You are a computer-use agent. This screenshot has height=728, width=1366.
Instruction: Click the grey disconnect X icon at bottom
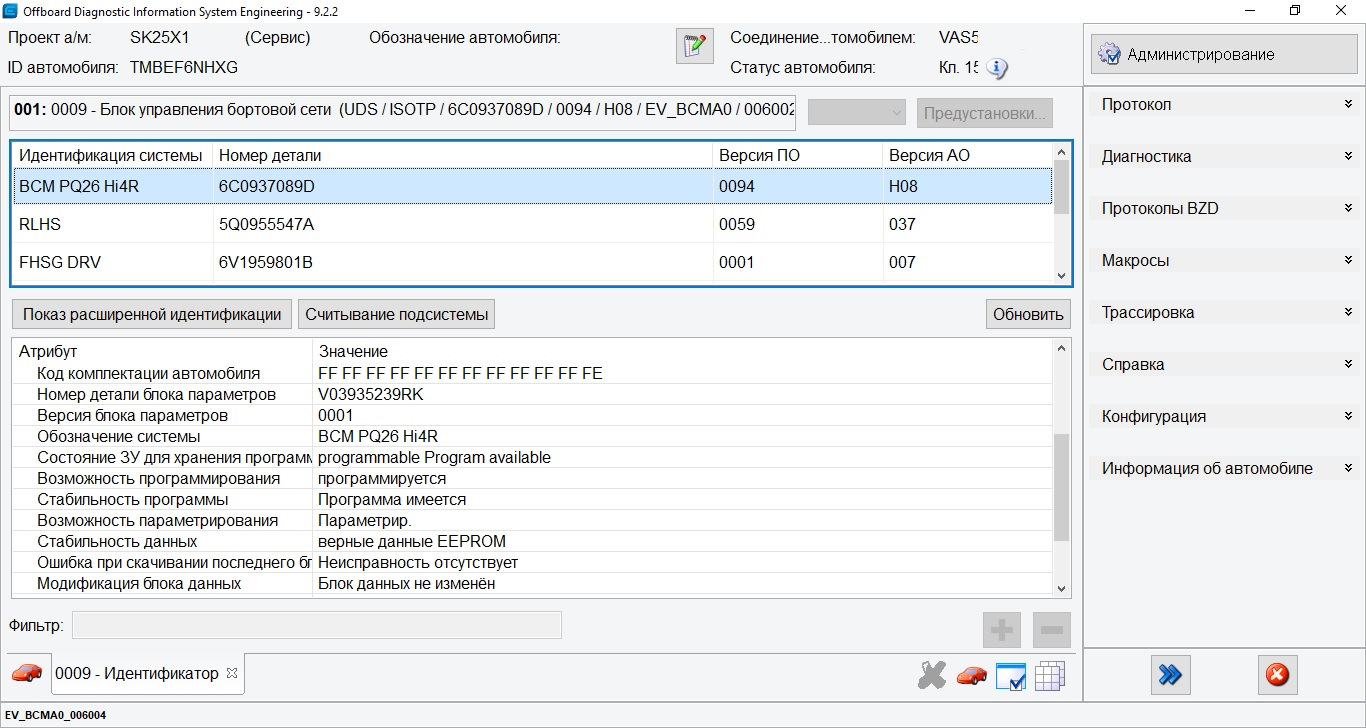click(932, 675)
